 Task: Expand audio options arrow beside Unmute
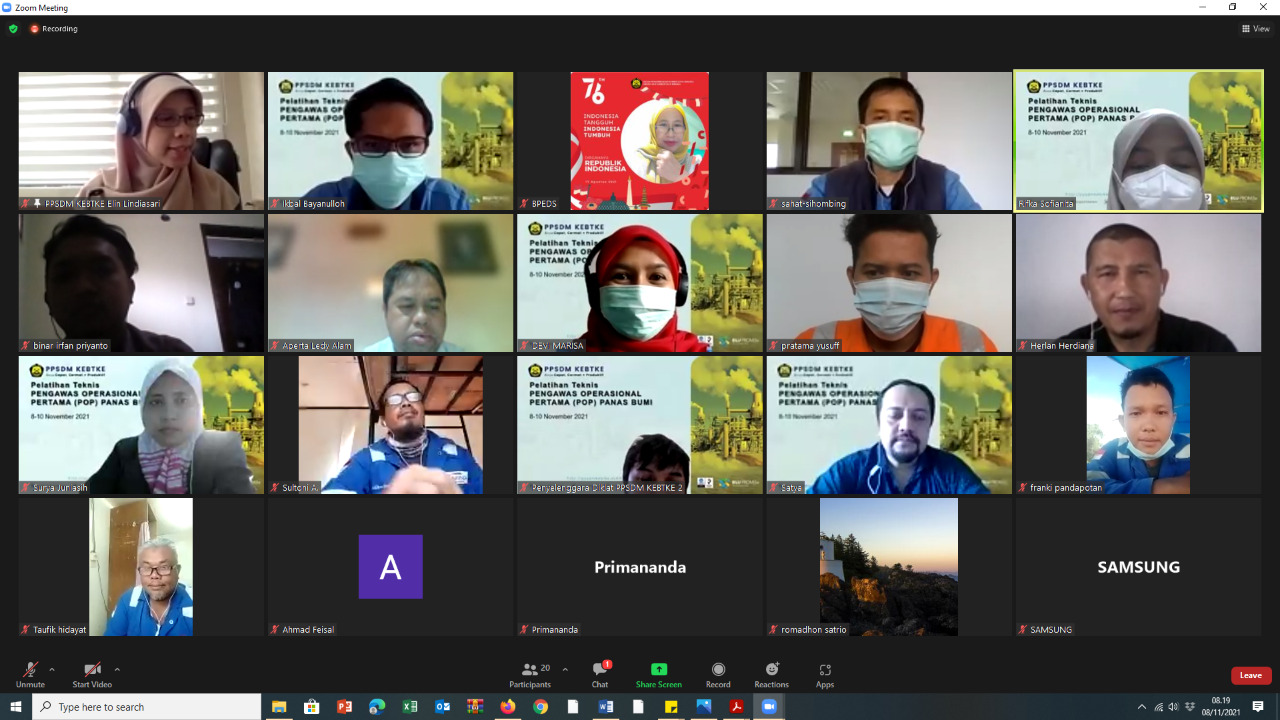[x=52, y=670]
